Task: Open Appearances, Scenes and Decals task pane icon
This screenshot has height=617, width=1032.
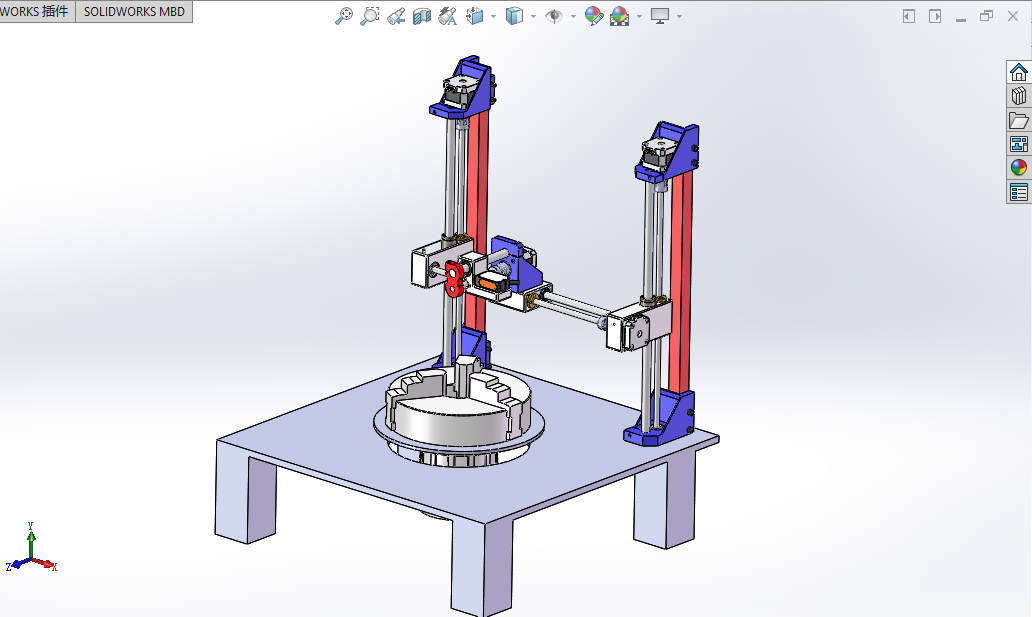Action: [x=1019, y=167]
